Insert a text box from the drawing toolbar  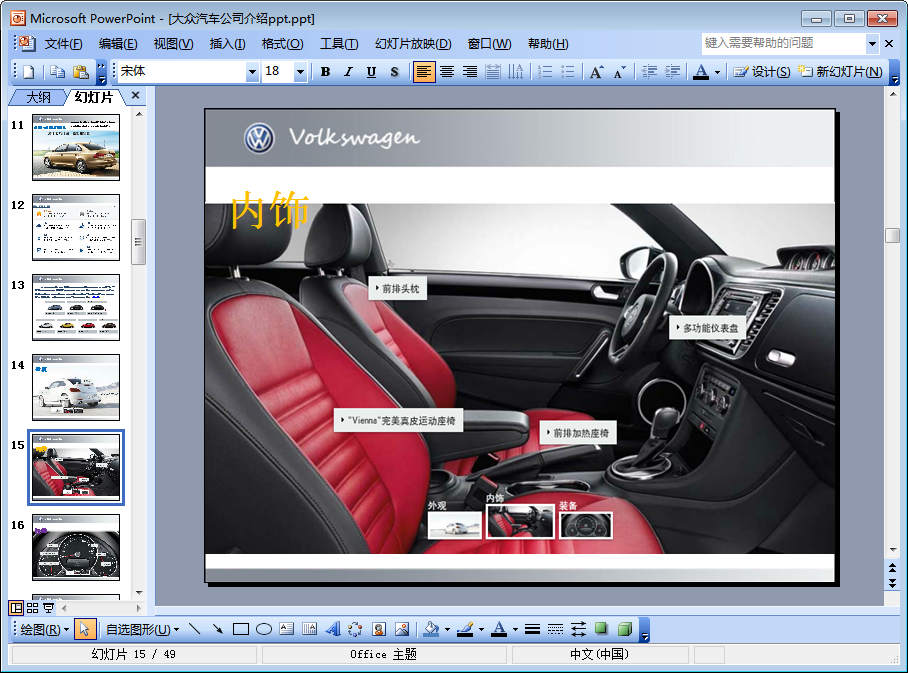click(x=287, y=629)
